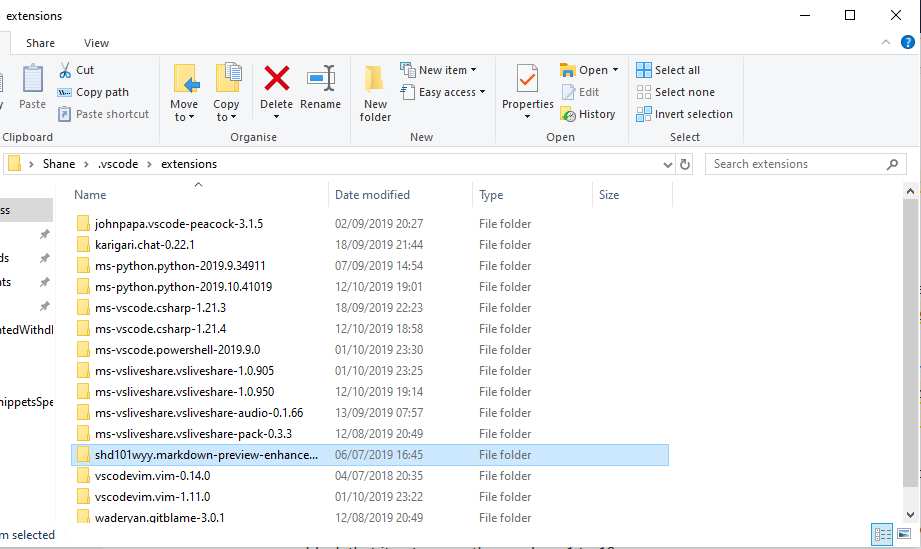Click the Edit ribbon button
Image resolution: width=921 pixels, height=549 pixels.
click(580, 92)
